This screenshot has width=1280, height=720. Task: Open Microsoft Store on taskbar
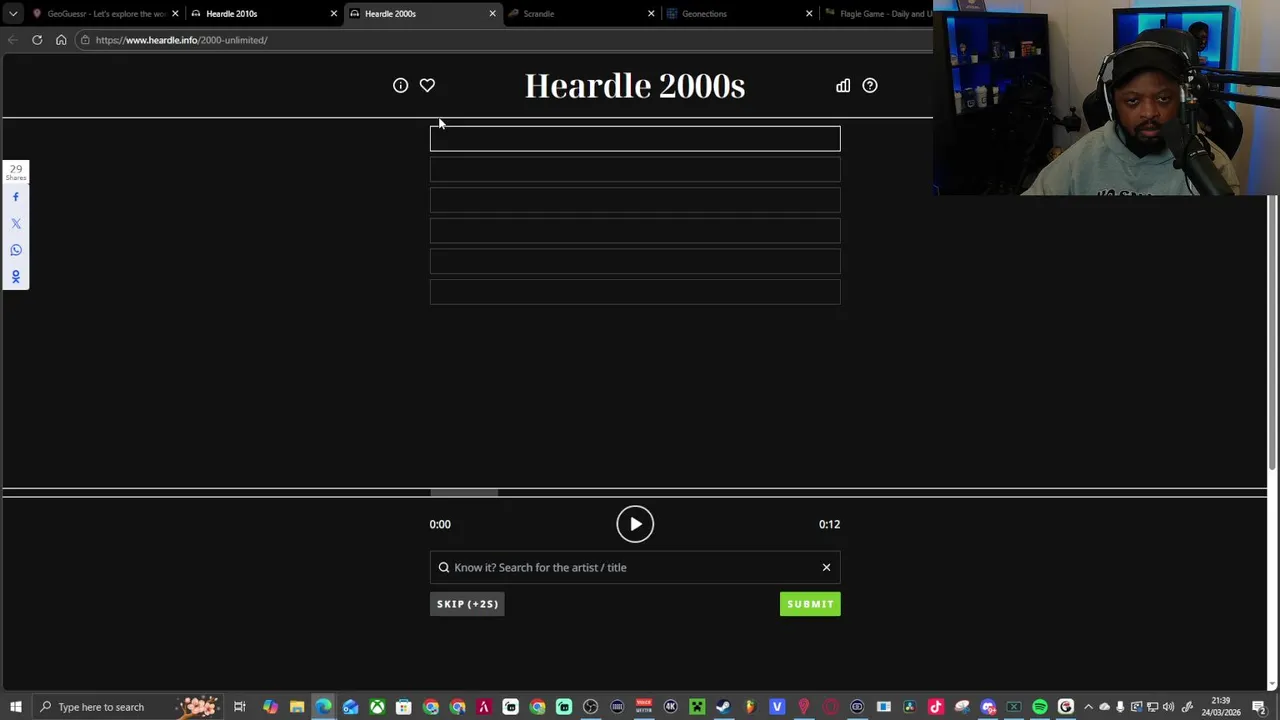(x=403, y=707)
